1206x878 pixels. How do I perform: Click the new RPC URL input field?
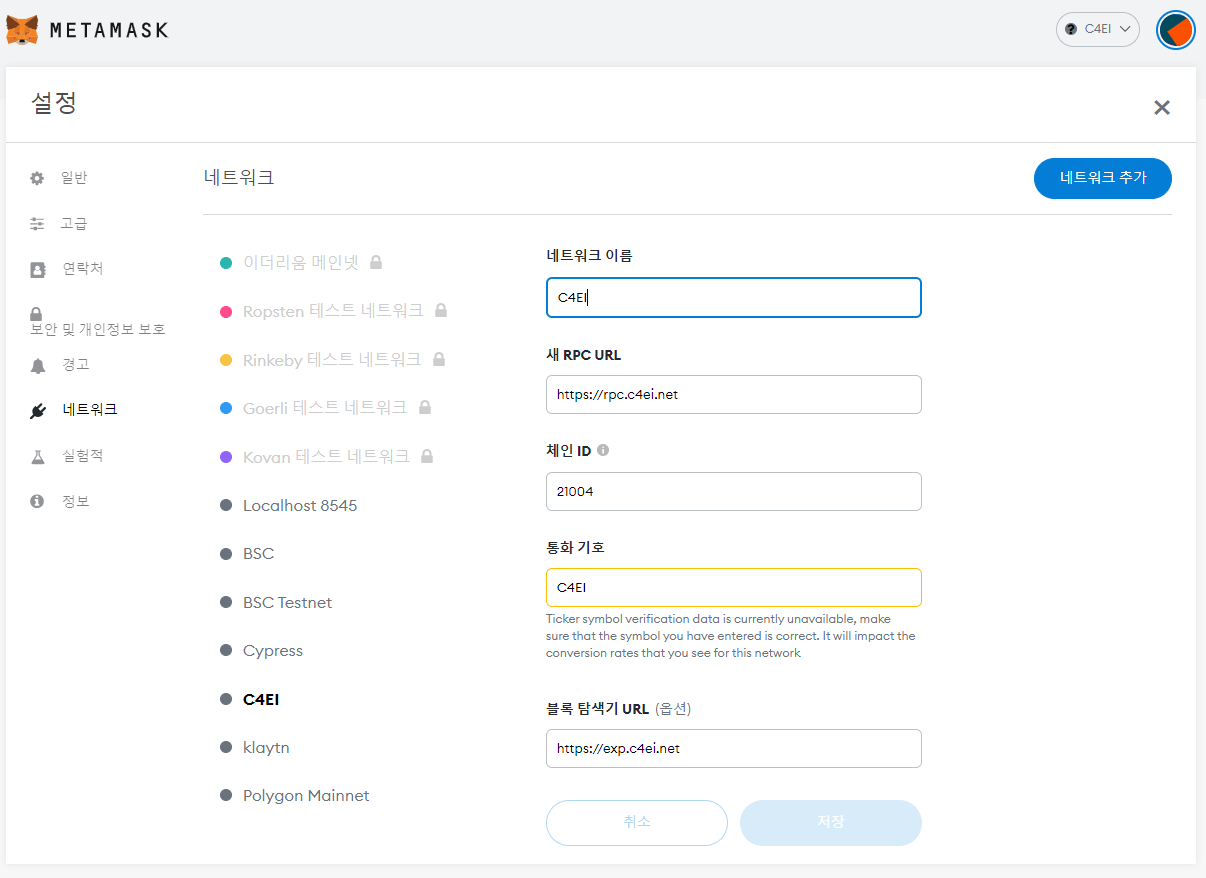(733, 394)
